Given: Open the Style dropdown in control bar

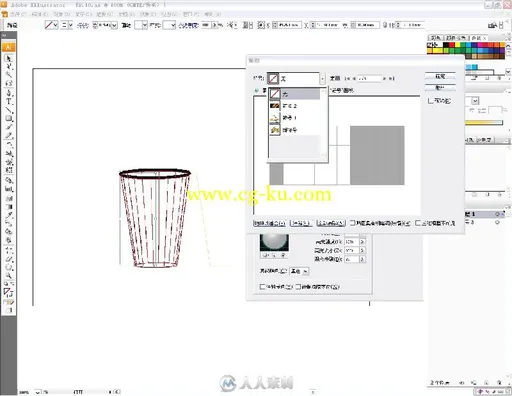Looking at the screenshot, I should click(173, 25).
